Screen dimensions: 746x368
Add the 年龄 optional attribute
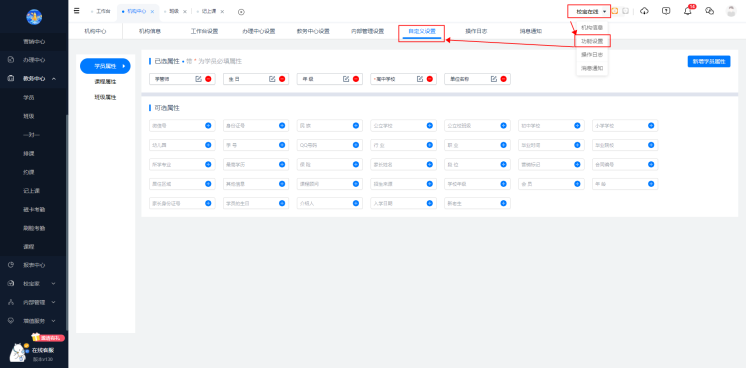[651, 184]
